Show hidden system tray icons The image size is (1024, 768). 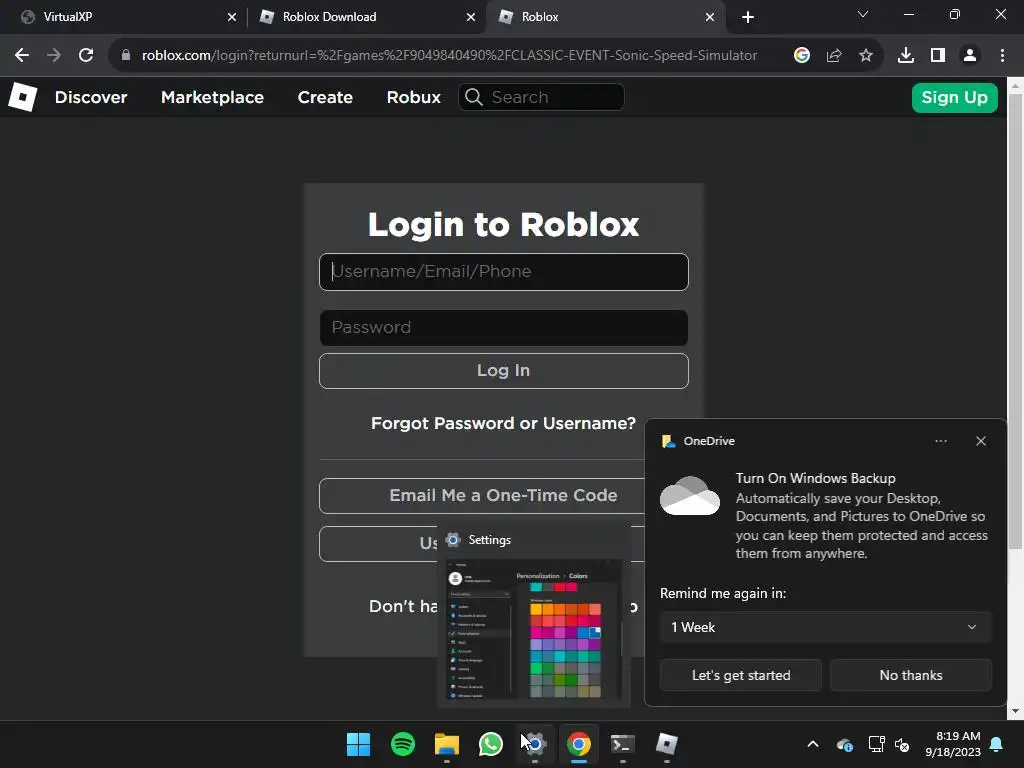pyautogui.click(x=813, y=744)
